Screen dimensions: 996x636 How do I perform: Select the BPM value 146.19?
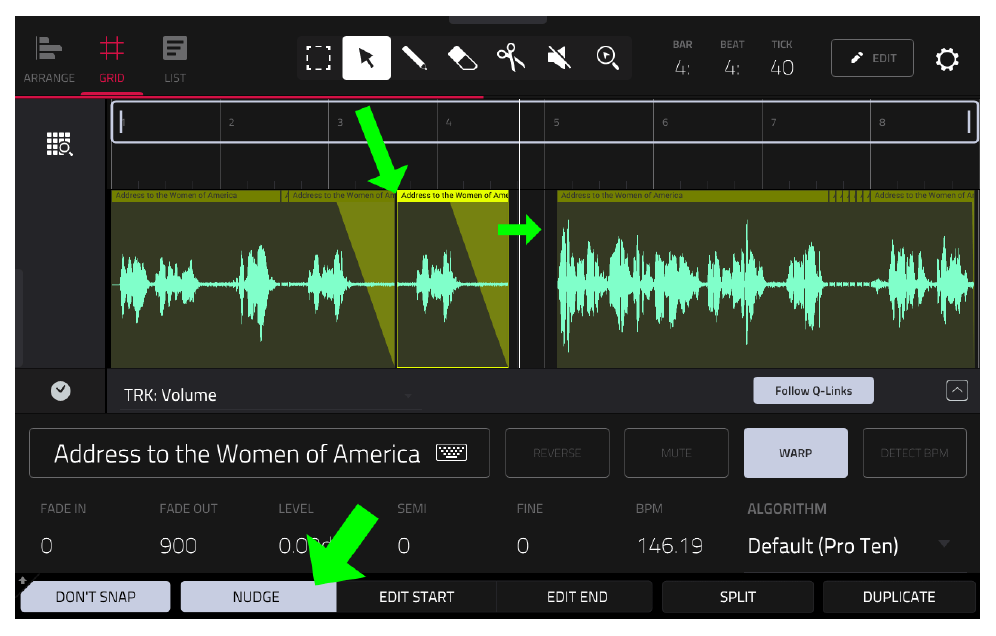pyautogui.click(x=670, y=546)
